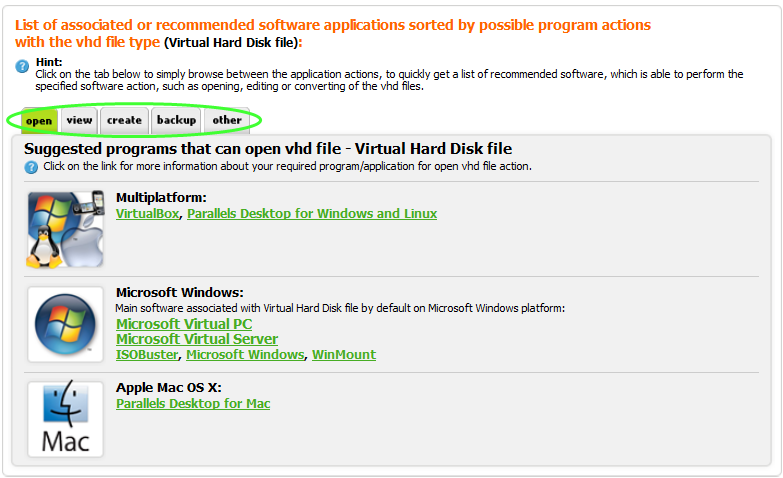Open the VirtualBox link
783x478 pixels.
pyautogui.click(x=147, y=214)
